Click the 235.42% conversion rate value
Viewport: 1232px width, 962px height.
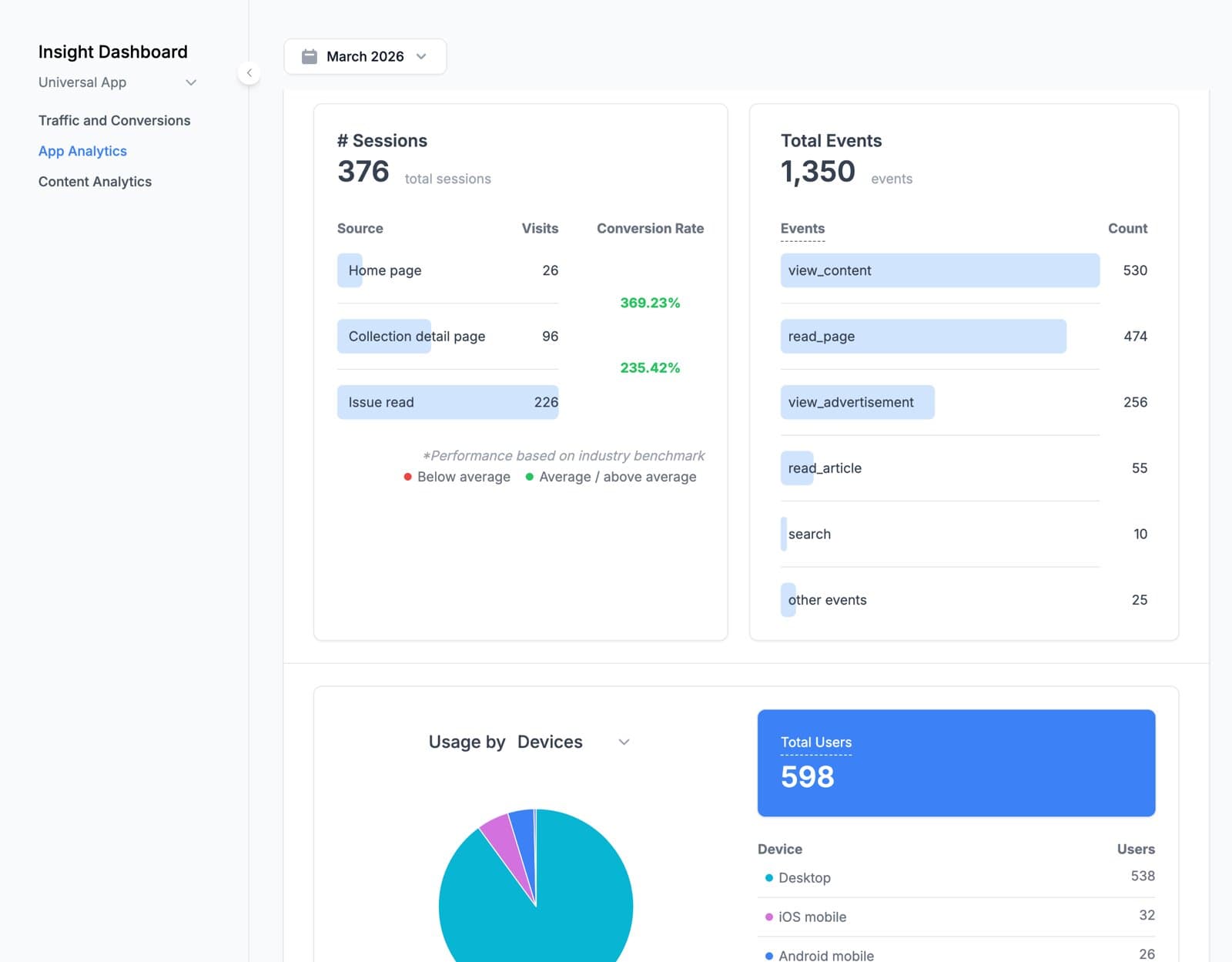click(650, 367)
